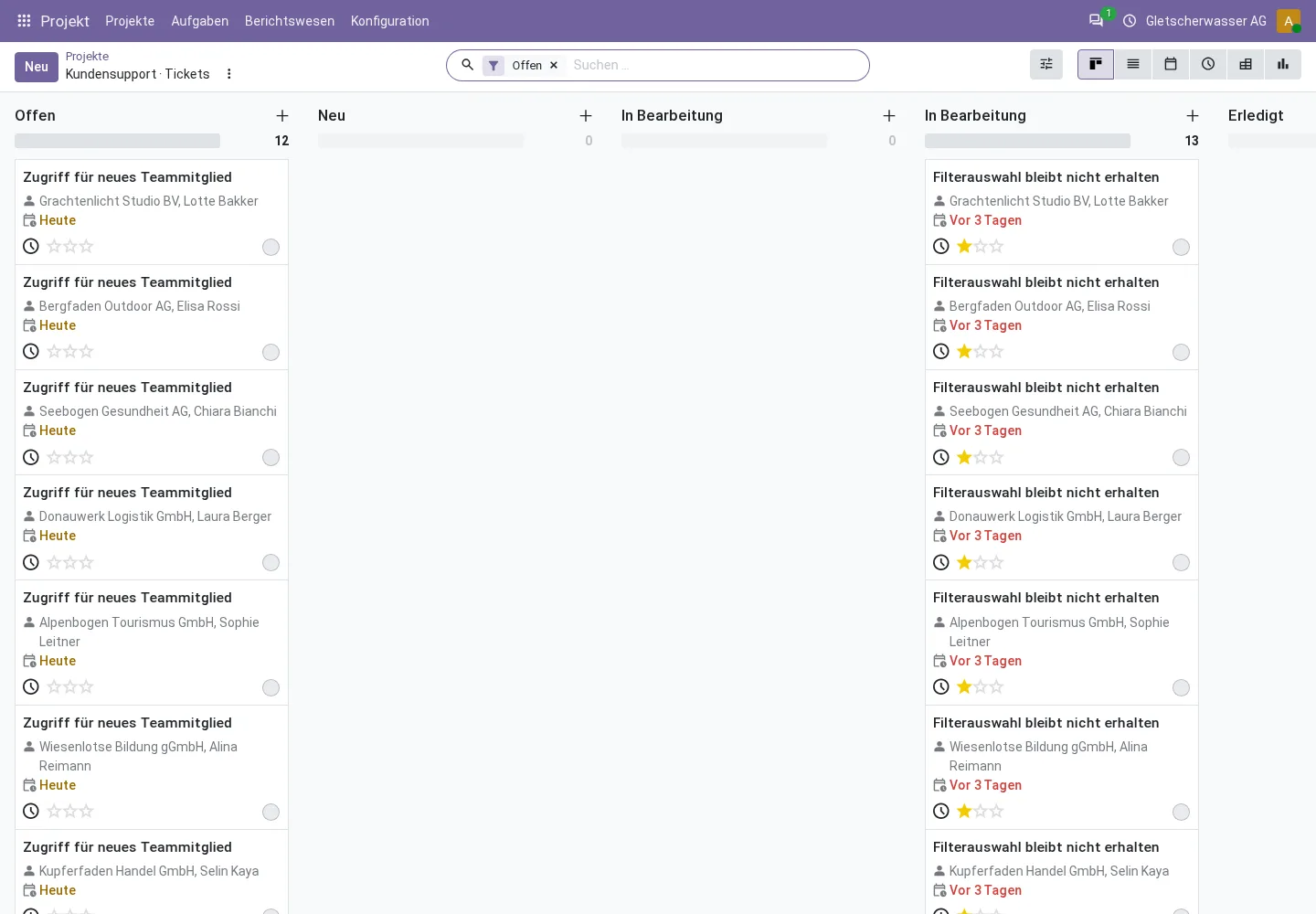Remove the Offen filter facet
Viewport: 1316px width, 914px height.
pos(554,66)
